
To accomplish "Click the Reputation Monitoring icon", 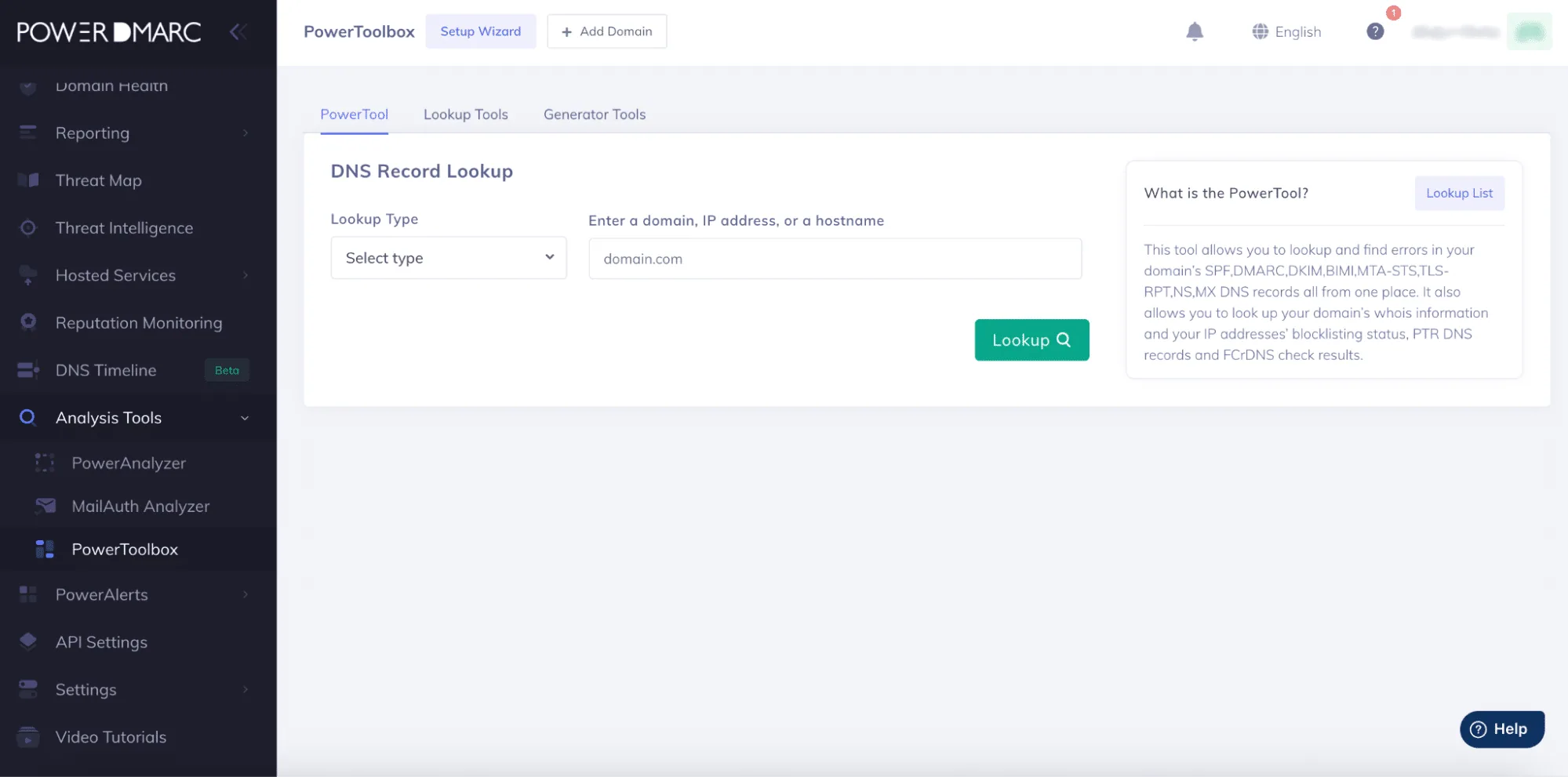I will 28,322.
